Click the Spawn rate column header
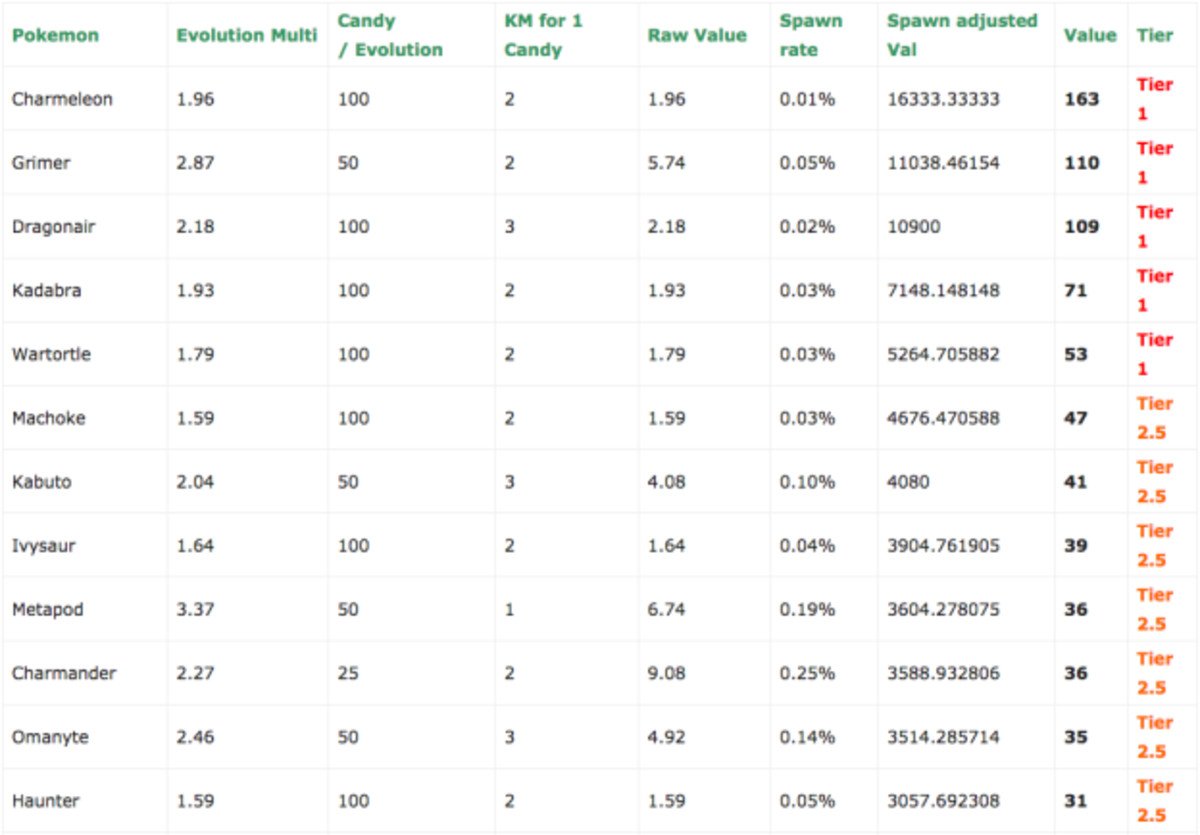Image resolution: width=1200 pixels, height=835 pixels. (811, 35)
